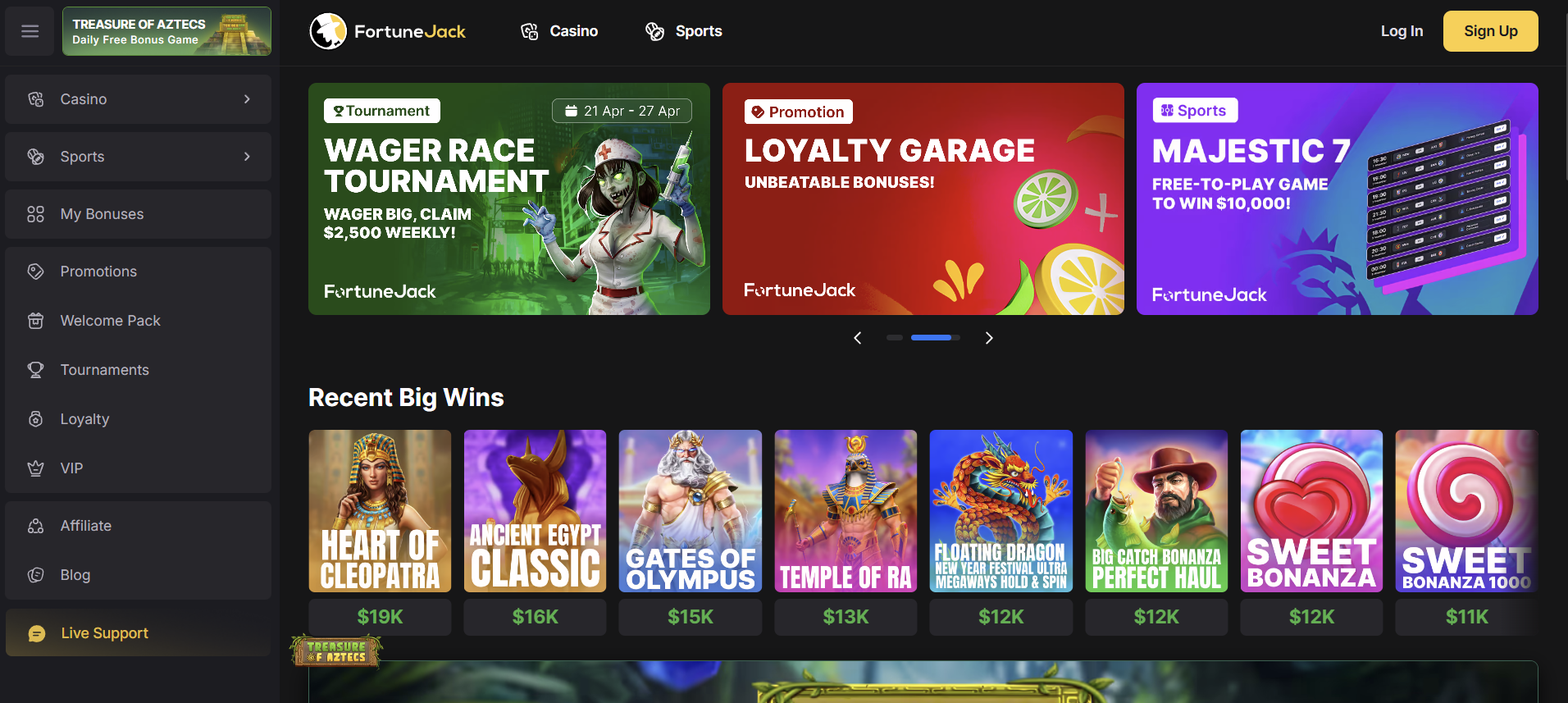Click the Treasure of Aztecs floating badge
The height and width of the screenshot is (703, 1568).
[336, 651]
